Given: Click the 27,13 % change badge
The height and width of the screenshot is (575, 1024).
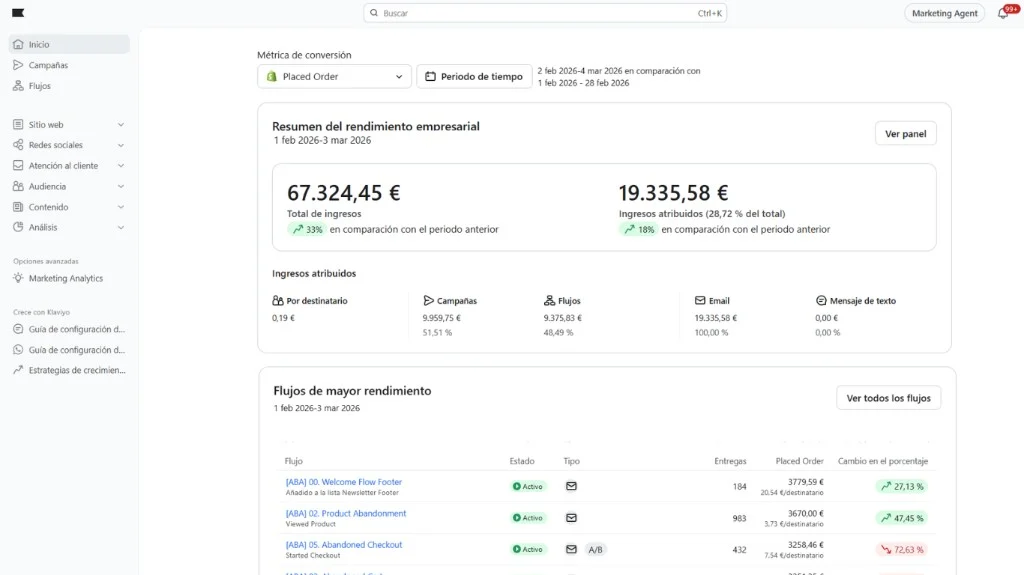Looking at the screenshot, I should coord(902,486).
